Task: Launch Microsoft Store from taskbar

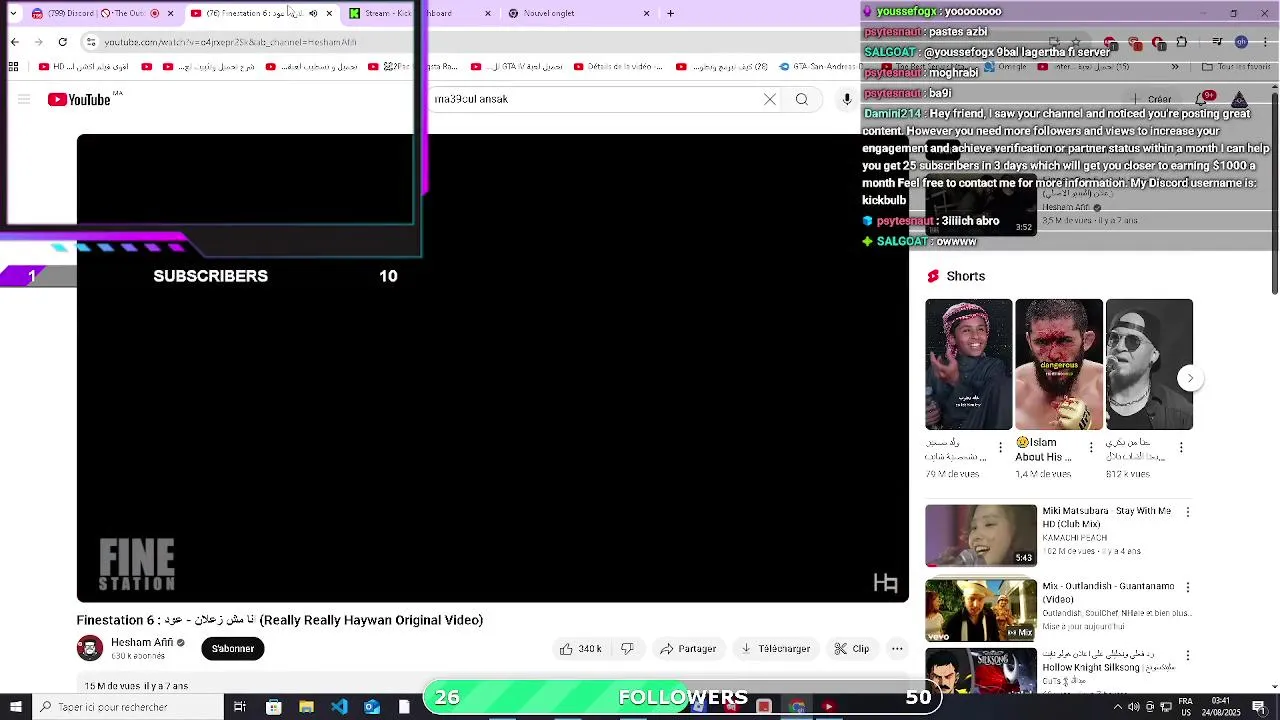Action: (x=273, y=707)
